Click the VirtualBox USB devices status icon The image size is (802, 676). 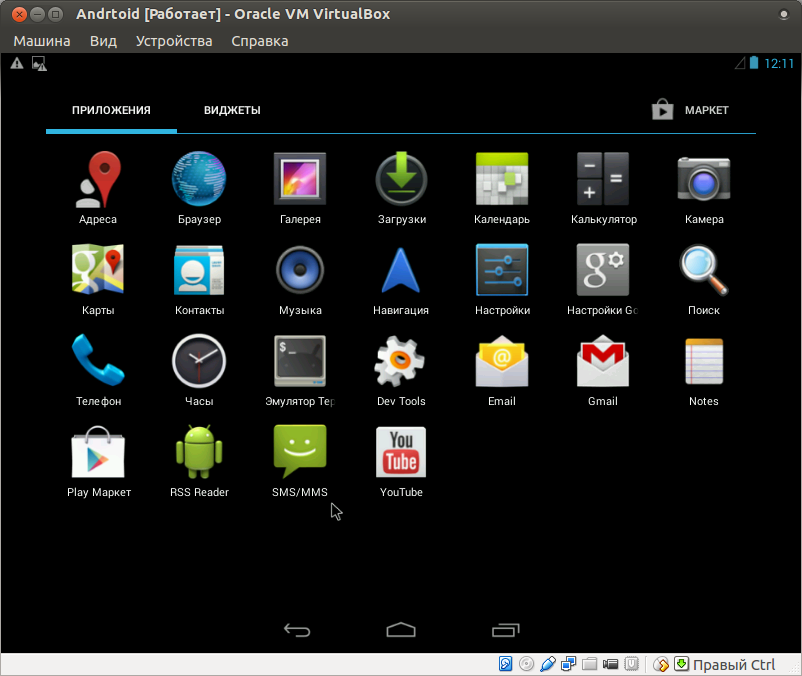[x=547, y=664]
